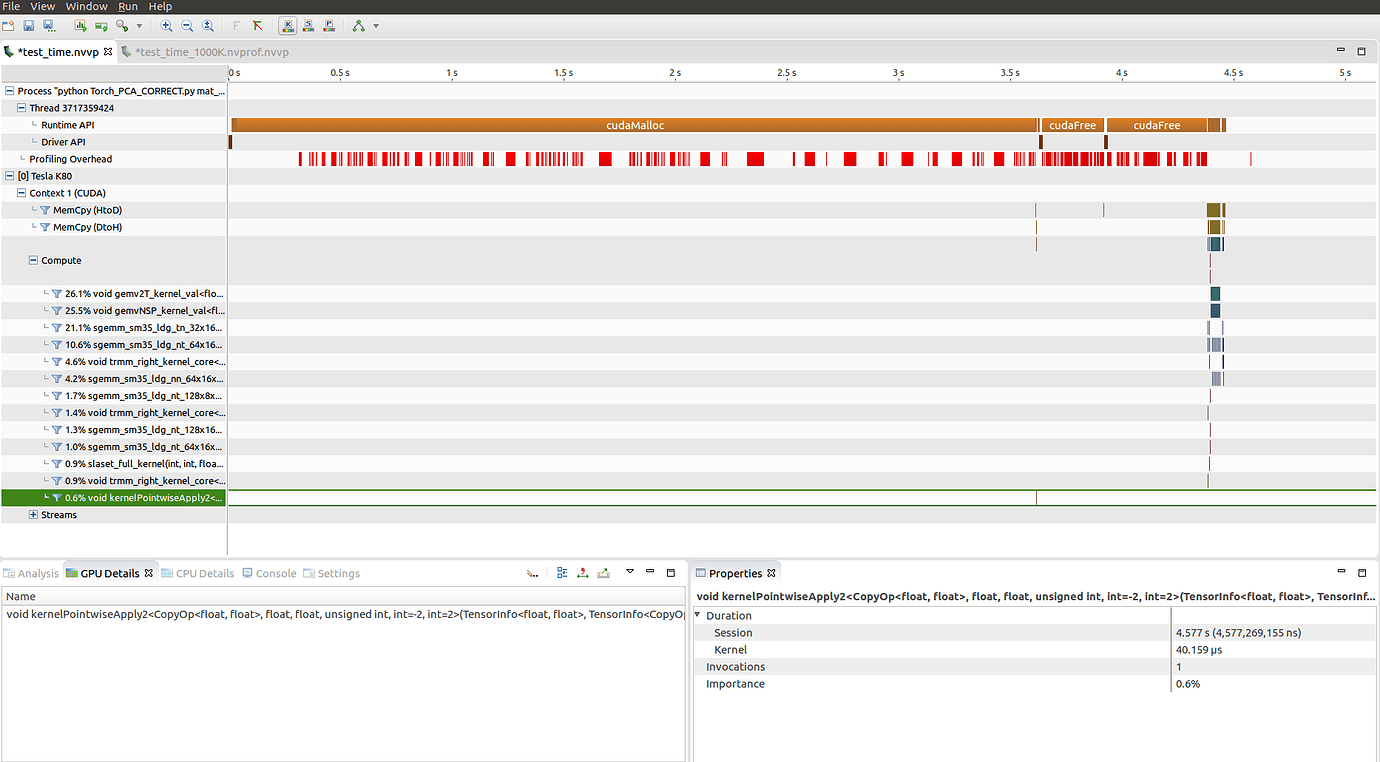
Task: Click the Zoom In magnifier icon
Action: tap(166, 25)
